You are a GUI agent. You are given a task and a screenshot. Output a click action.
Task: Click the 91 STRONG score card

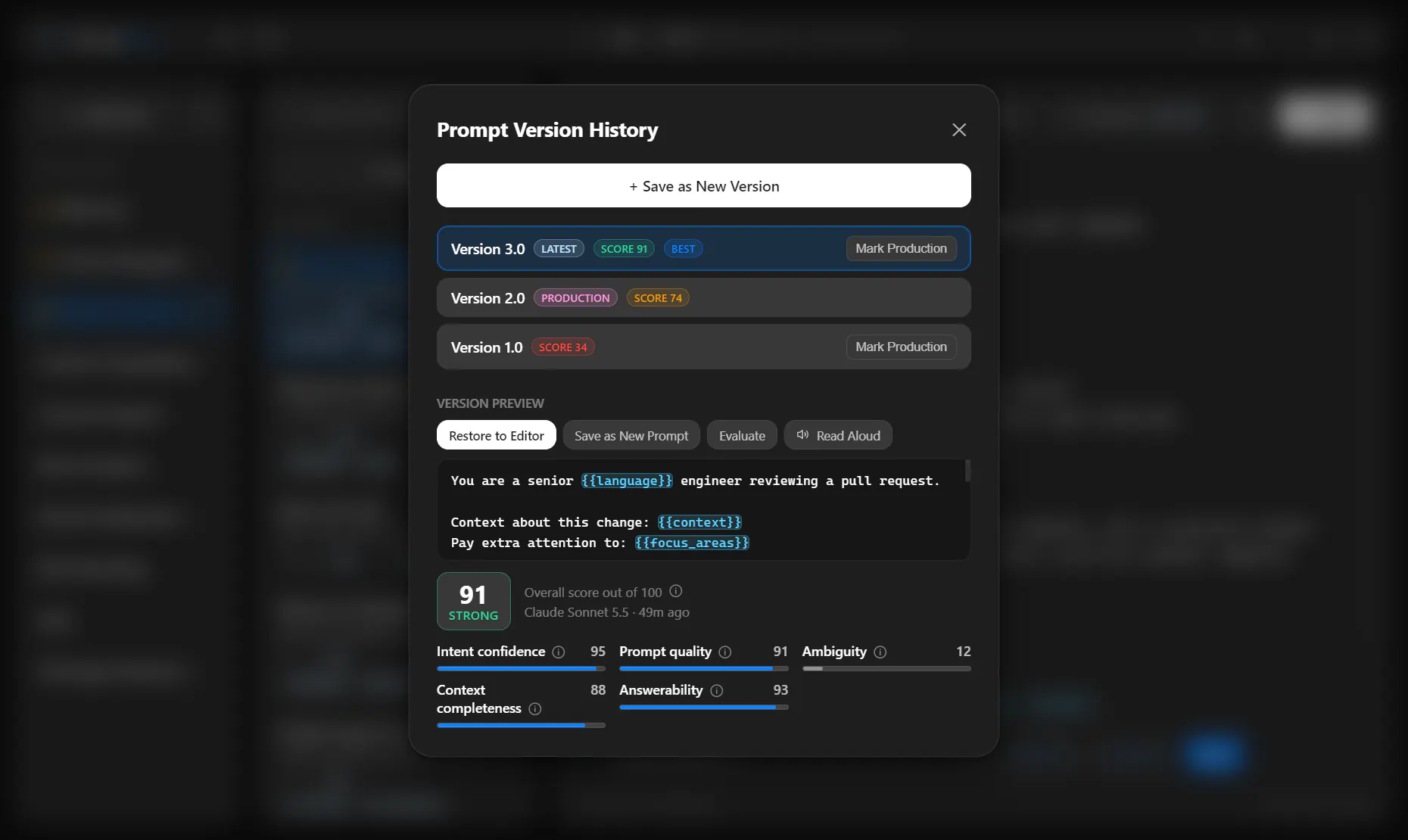(x=474, y=602)
